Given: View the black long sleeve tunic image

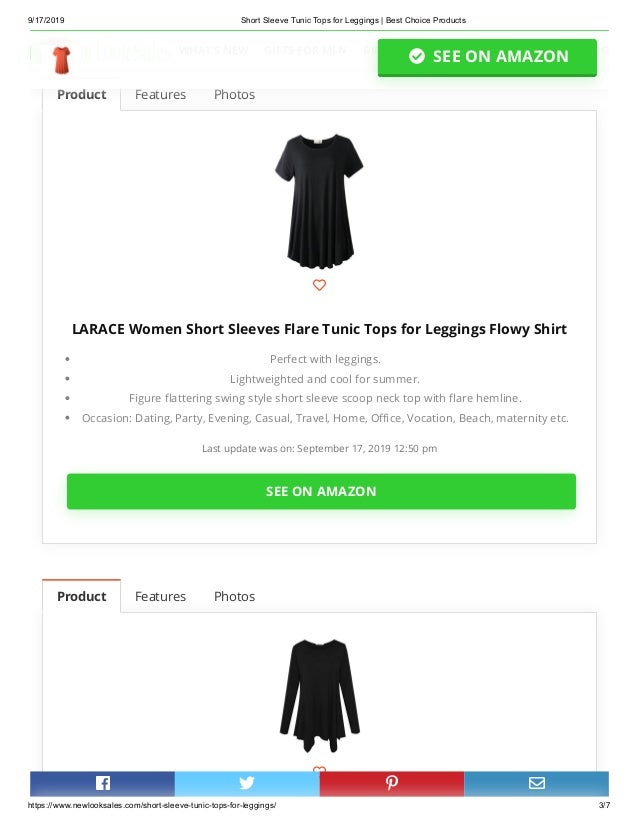Looking at the screenshot, I should pyautogui.click(x=319, y=695).
